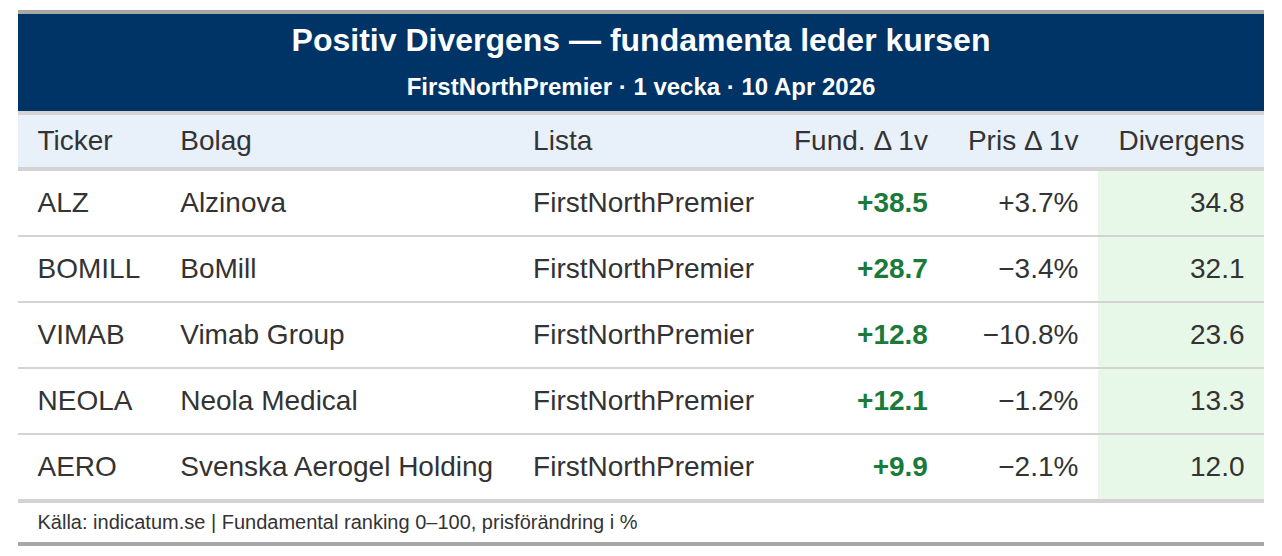
Task: Click the NEOLA ticker cell
Action: [85, 401]
